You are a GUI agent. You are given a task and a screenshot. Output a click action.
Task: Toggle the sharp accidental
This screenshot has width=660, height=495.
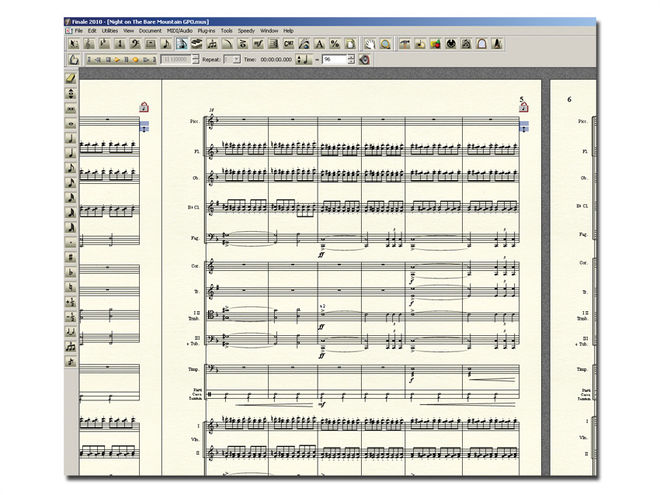click(x=71, y=257)
